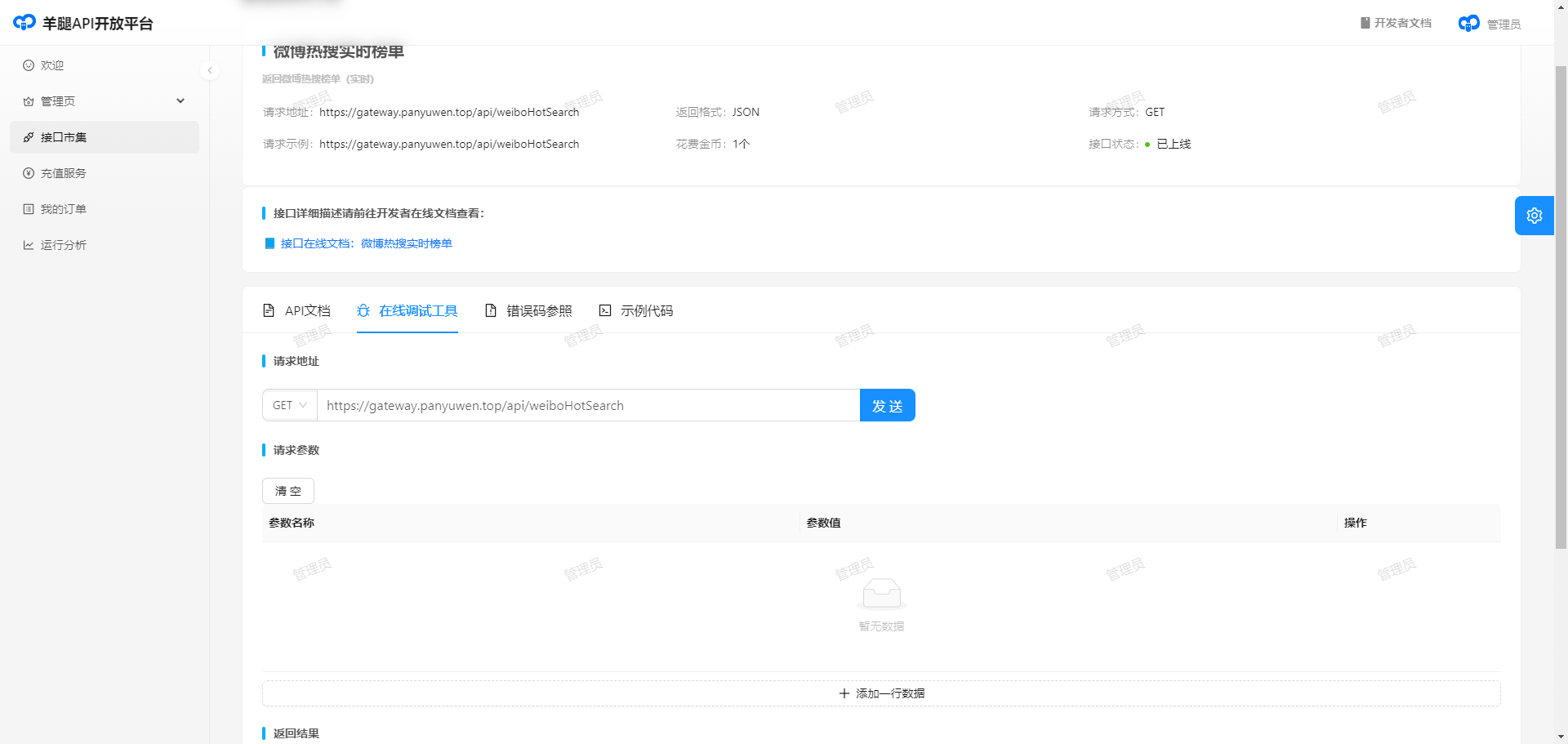Click the administrator avatar icon

pyautogui.click(x=1468, y=24)
